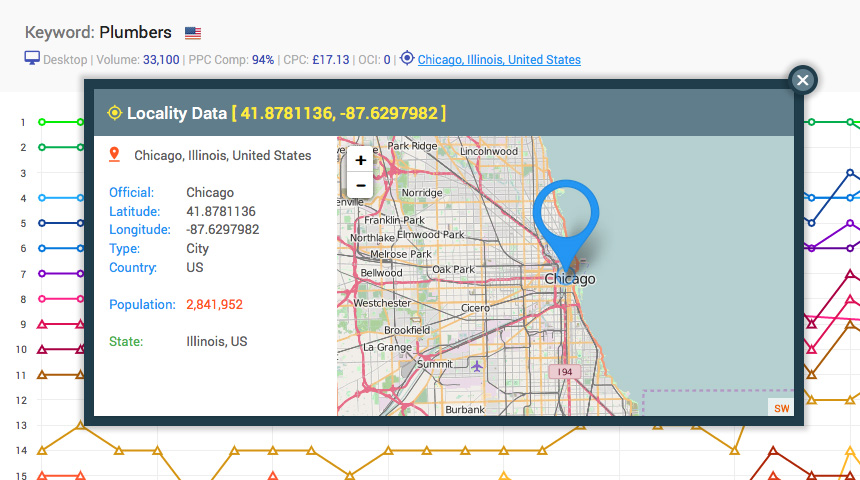This screenshot has width=860, height=480.
Task: Click the 94% PPC Comp value
Action: pyautogui.click(x=263, y=60)
